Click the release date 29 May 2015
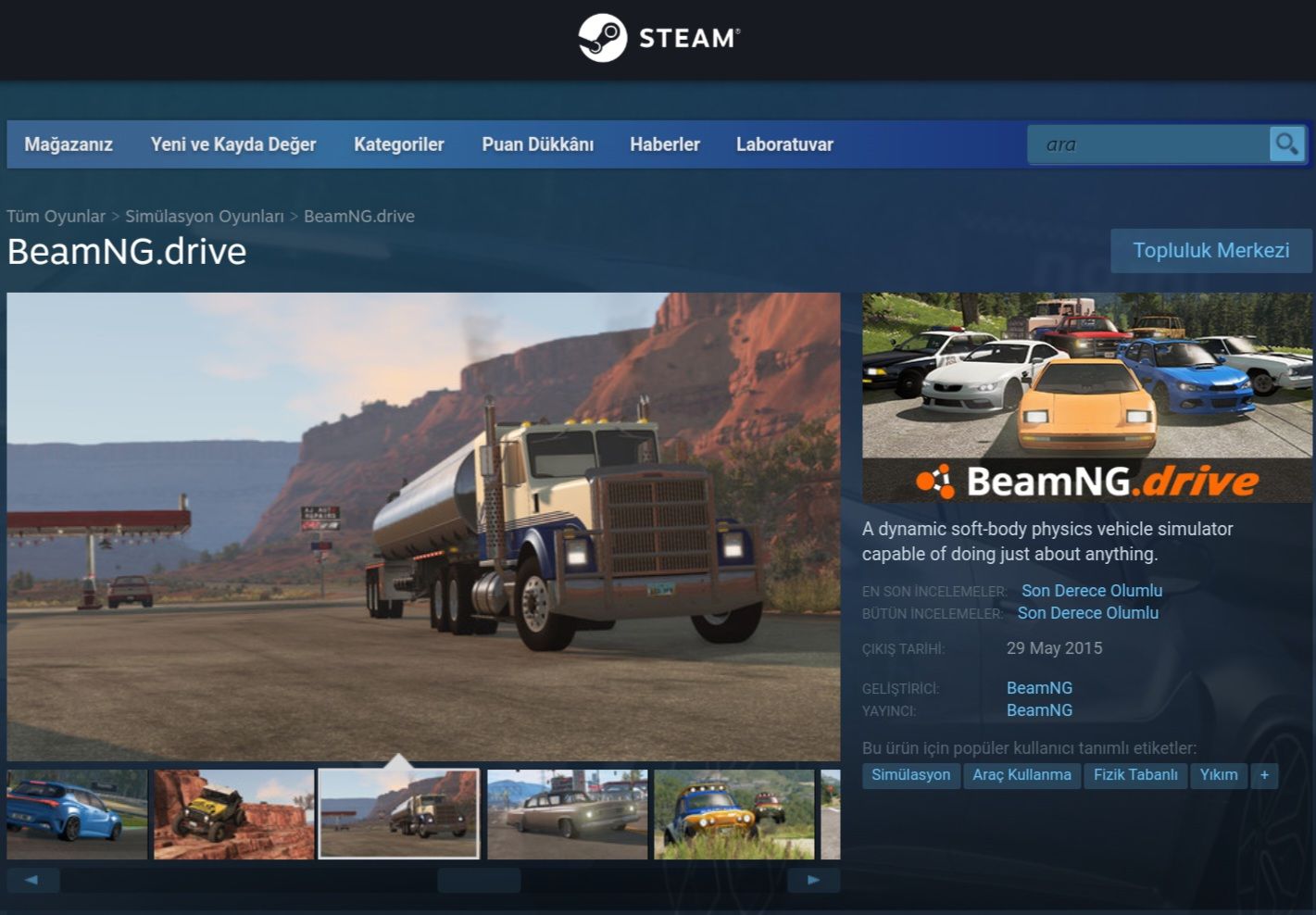1316x915 pixels. (x=1055, y=648)
